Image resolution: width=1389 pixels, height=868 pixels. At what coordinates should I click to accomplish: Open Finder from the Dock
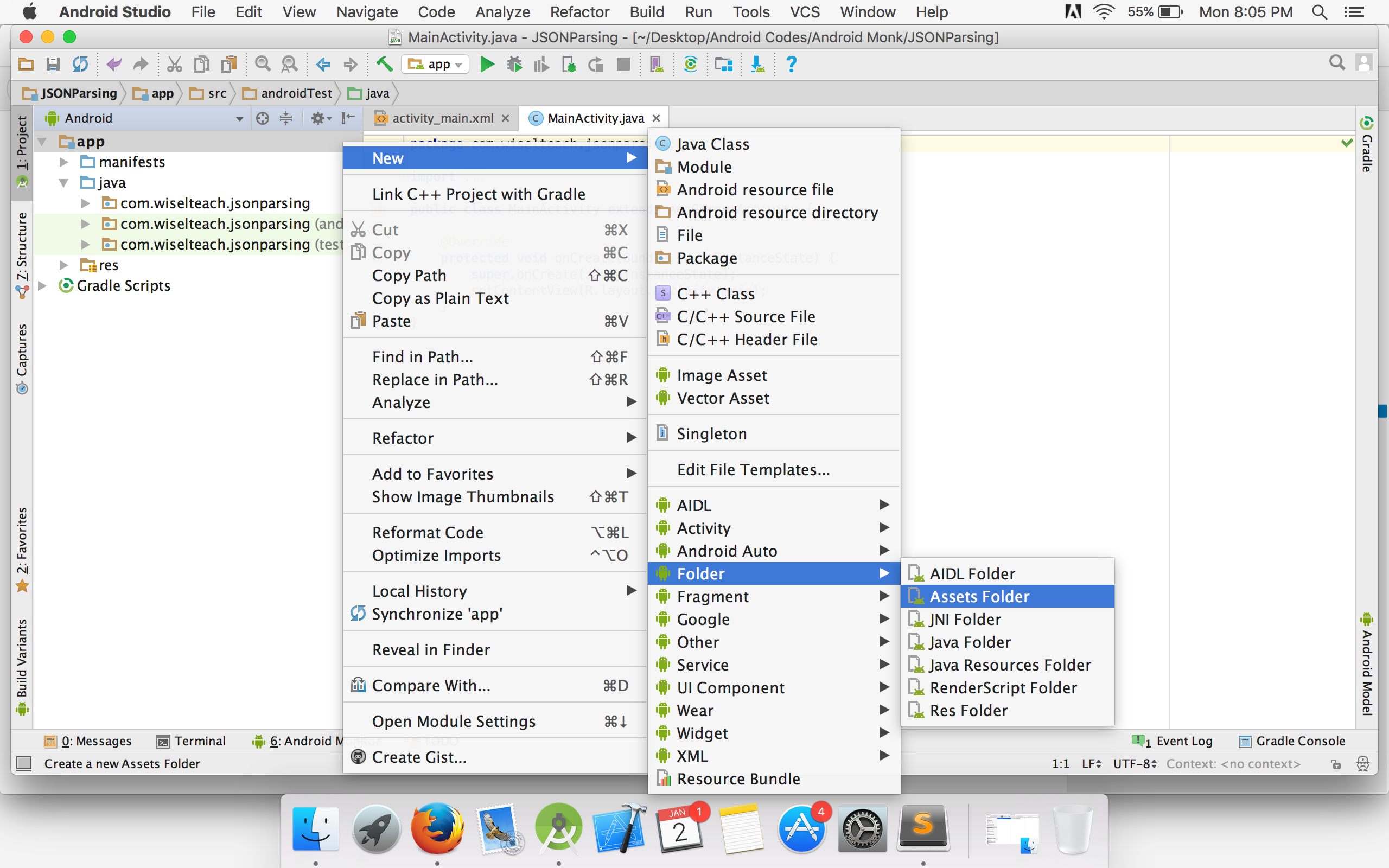pos(315,829)
